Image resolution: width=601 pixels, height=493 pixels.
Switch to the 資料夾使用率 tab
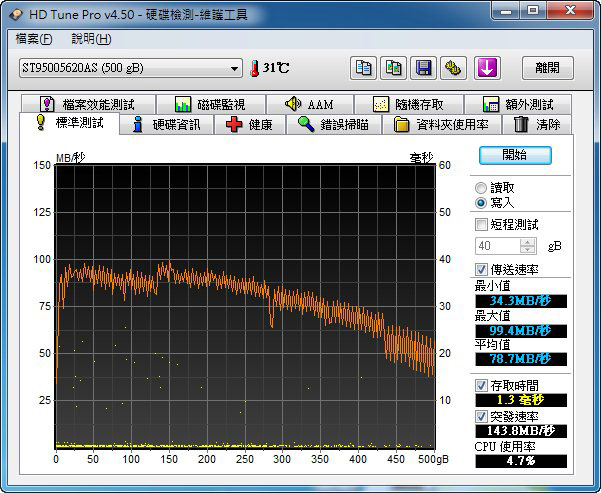click(x=442, y=124)
